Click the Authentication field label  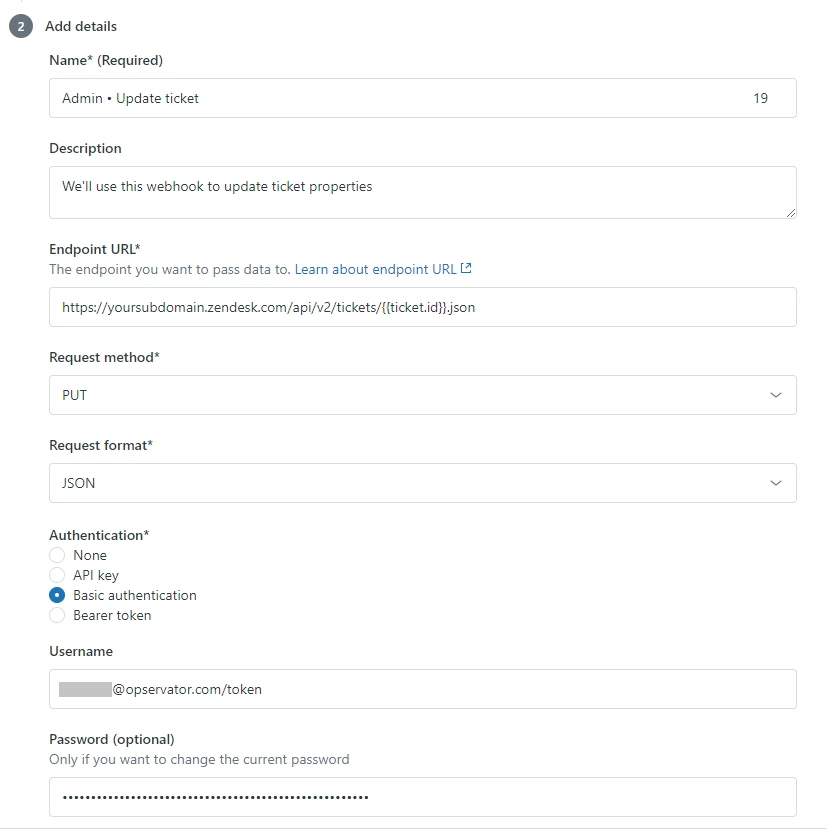pos(99,535)
